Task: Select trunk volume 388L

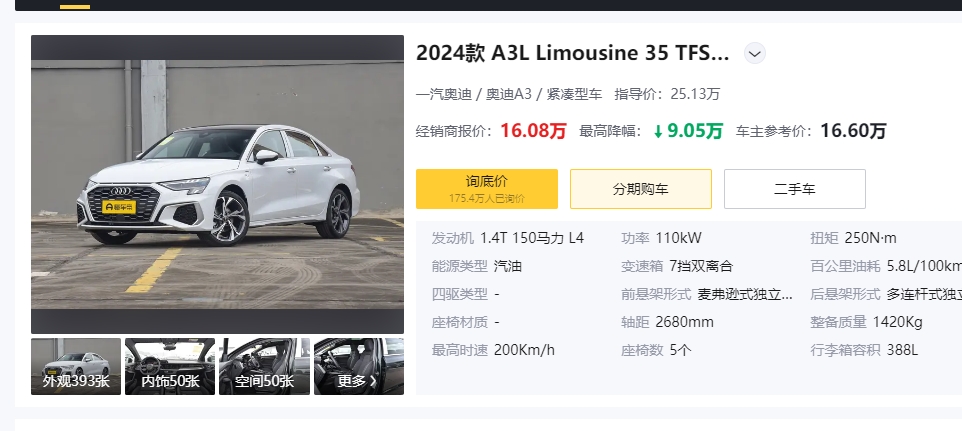Action: tap(902, 350)
